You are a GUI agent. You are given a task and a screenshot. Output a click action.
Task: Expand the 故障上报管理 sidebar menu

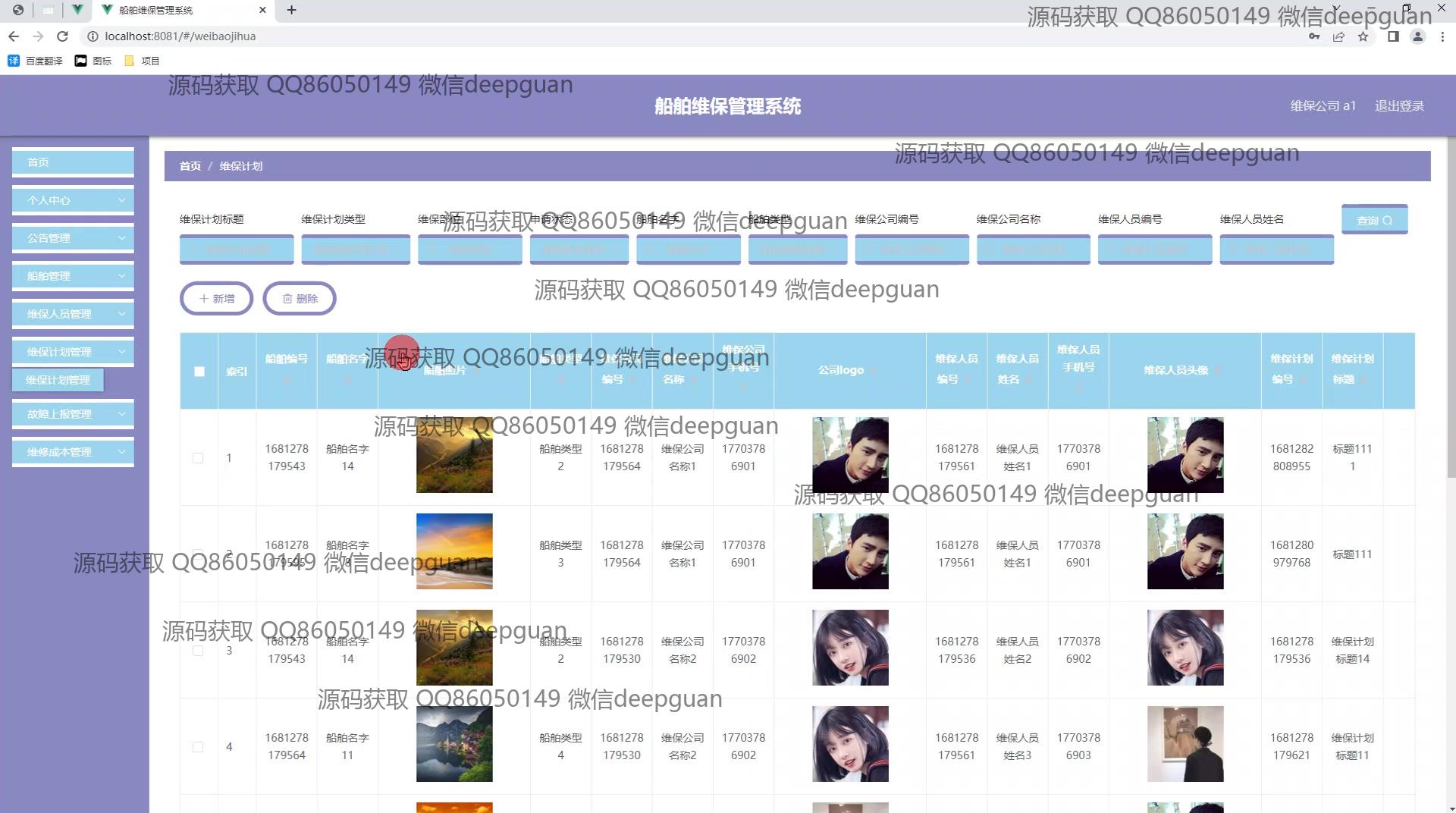tap(73, 414)
